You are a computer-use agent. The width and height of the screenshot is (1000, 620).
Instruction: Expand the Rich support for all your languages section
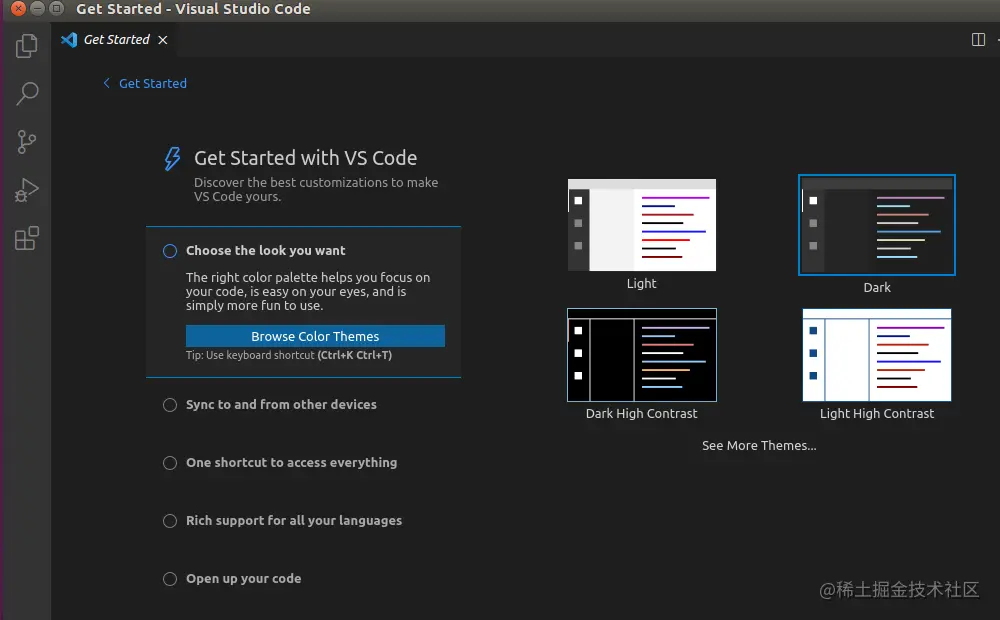294,520
